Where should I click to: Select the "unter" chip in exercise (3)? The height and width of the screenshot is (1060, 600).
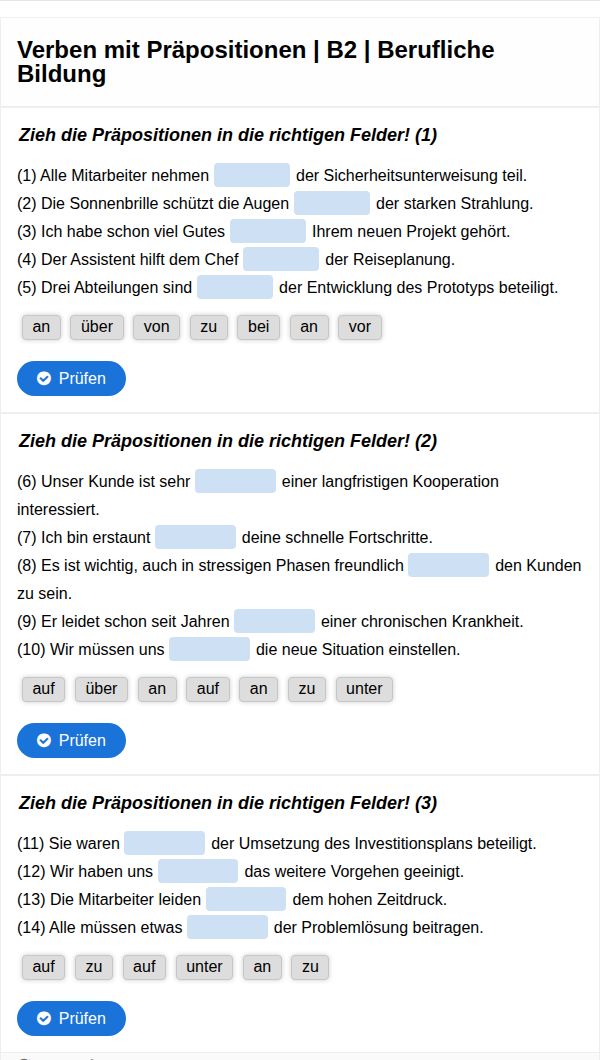pyautogui.click(x=204, y=967)
